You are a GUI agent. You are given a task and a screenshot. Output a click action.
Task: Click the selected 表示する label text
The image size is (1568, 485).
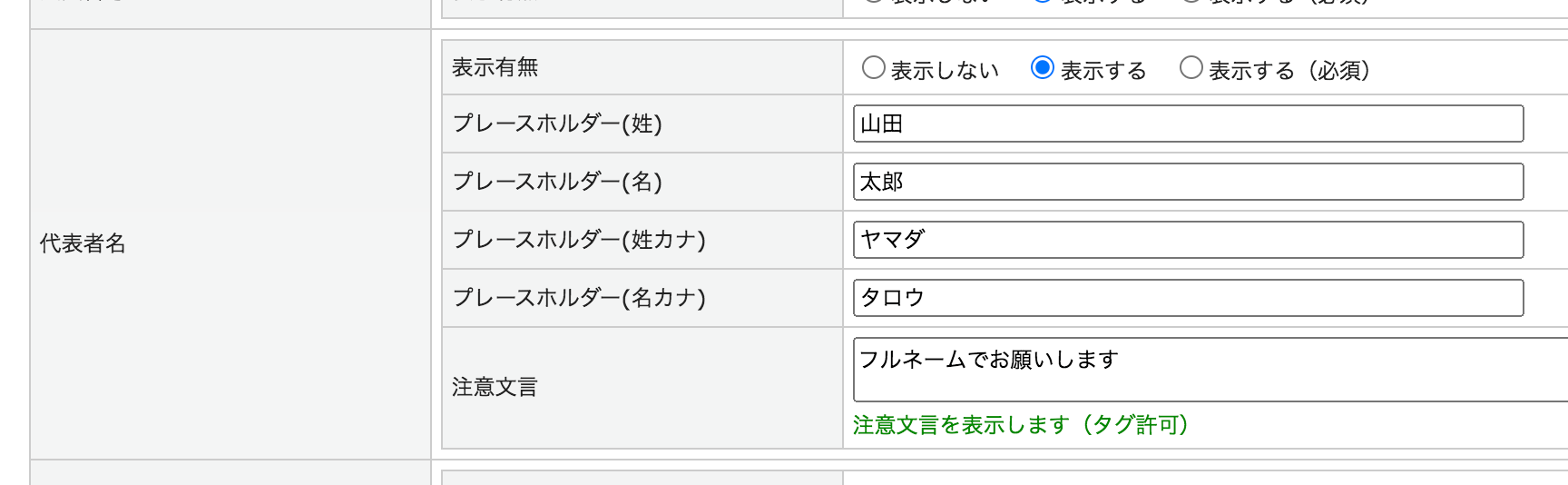click(x=1103, y=71)
